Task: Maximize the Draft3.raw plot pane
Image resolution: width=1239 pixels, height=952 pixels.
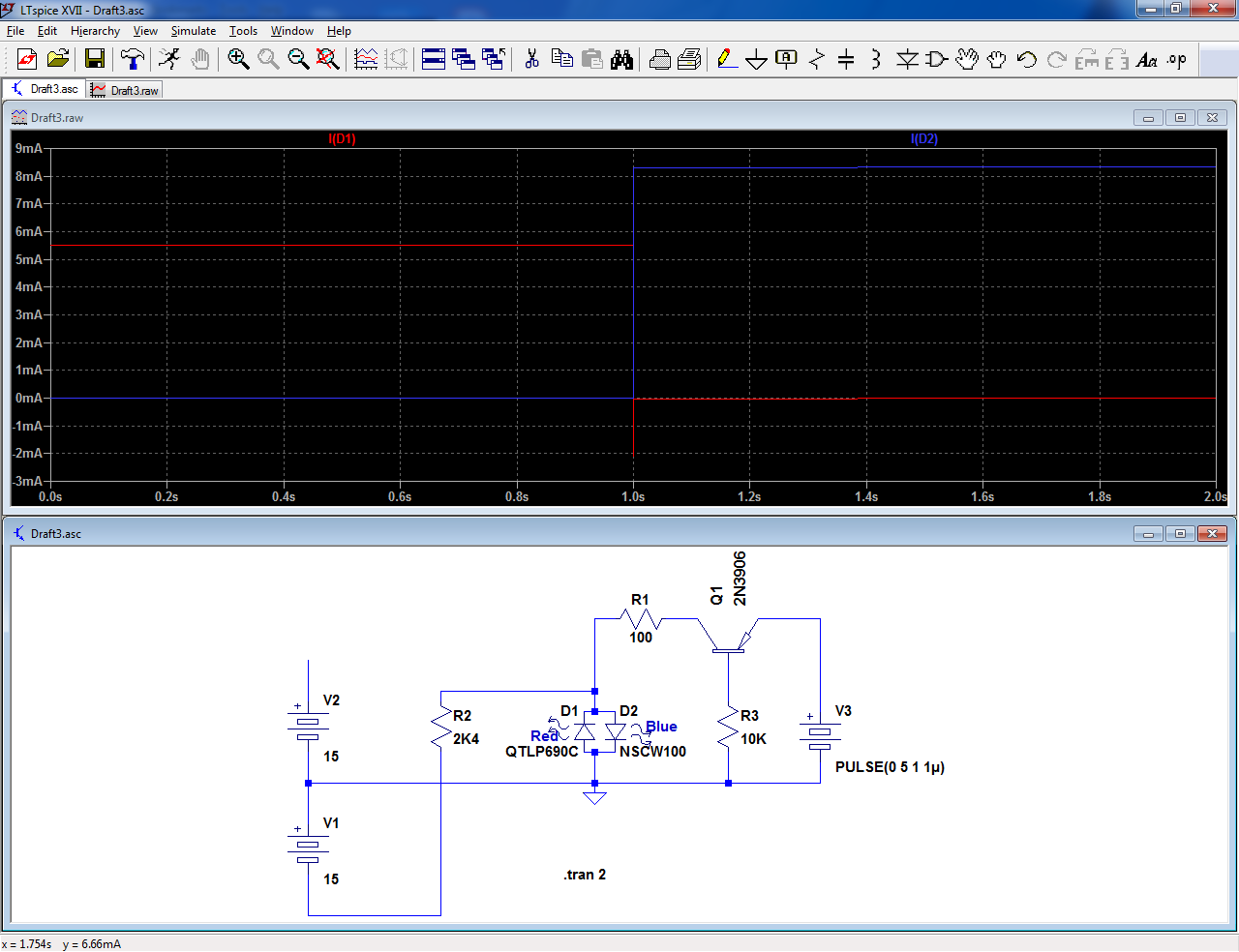Action: 1180,118
